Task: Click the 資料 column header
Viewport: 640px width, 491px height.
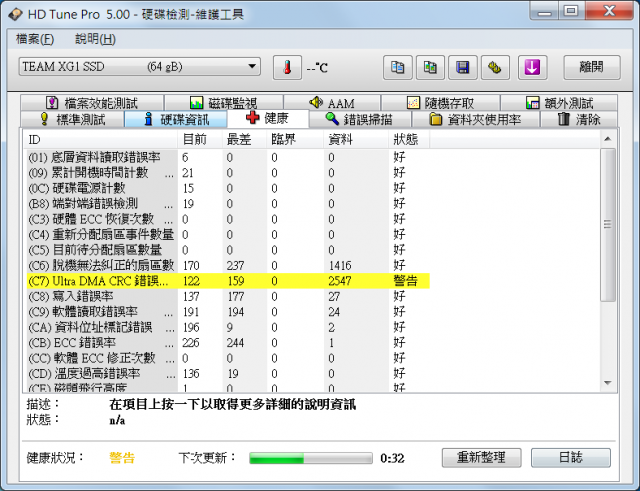Action: tap(356, 140)
